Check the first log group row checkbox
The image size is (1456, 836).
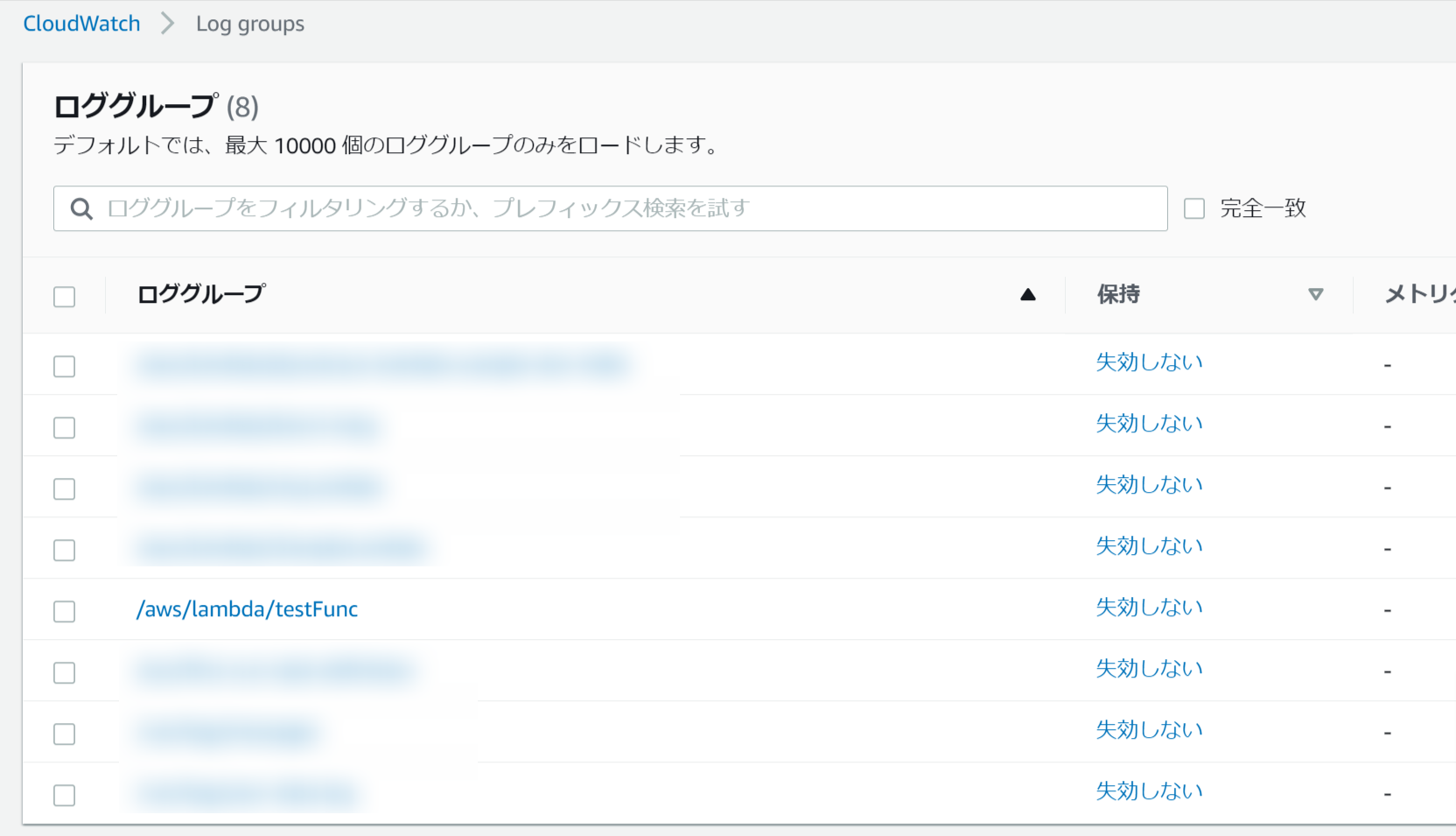tap(65, 366)
